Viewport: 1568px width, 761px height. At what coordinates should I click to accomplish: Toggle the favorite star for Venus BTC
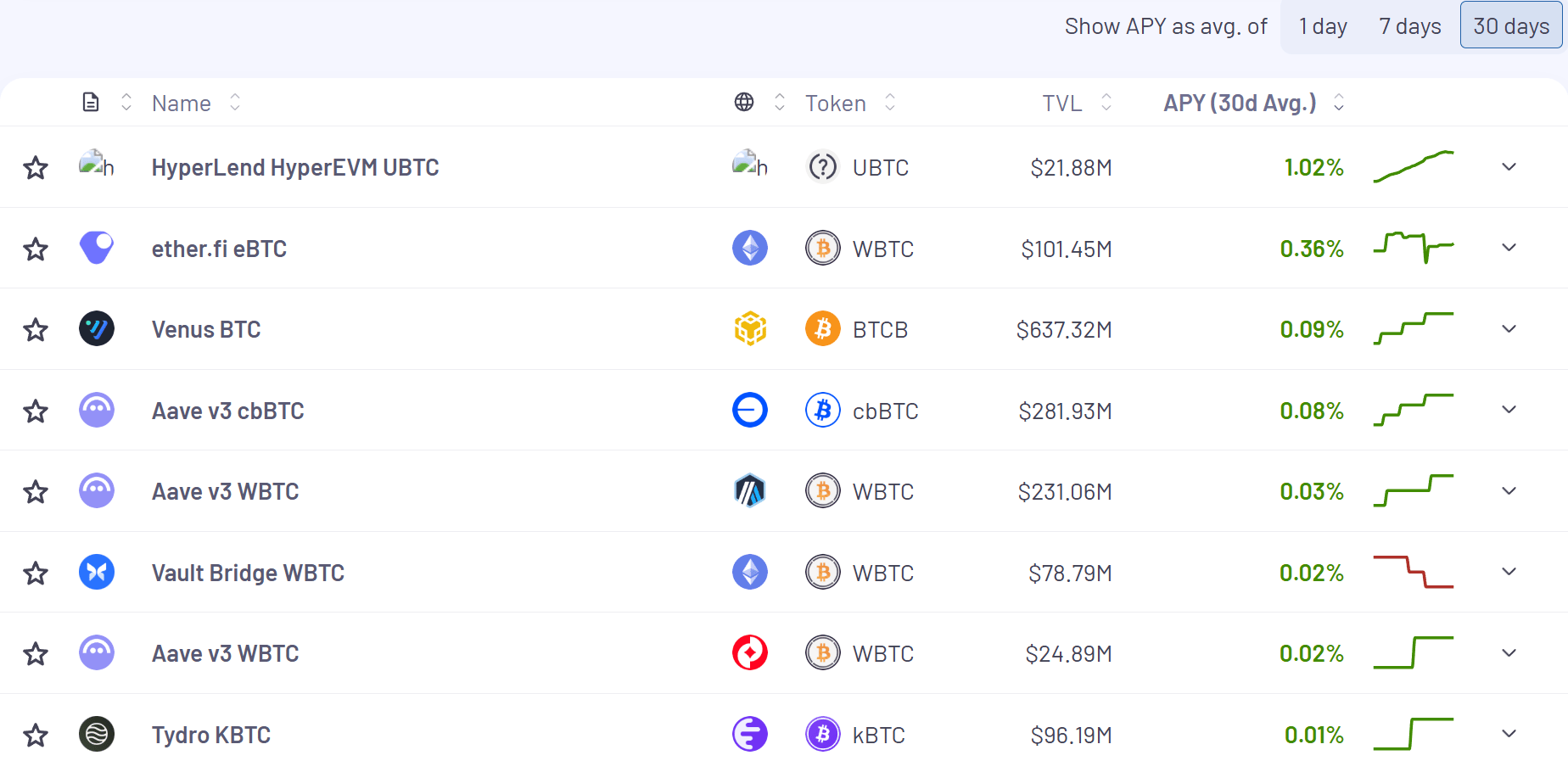tap(36, 329)
